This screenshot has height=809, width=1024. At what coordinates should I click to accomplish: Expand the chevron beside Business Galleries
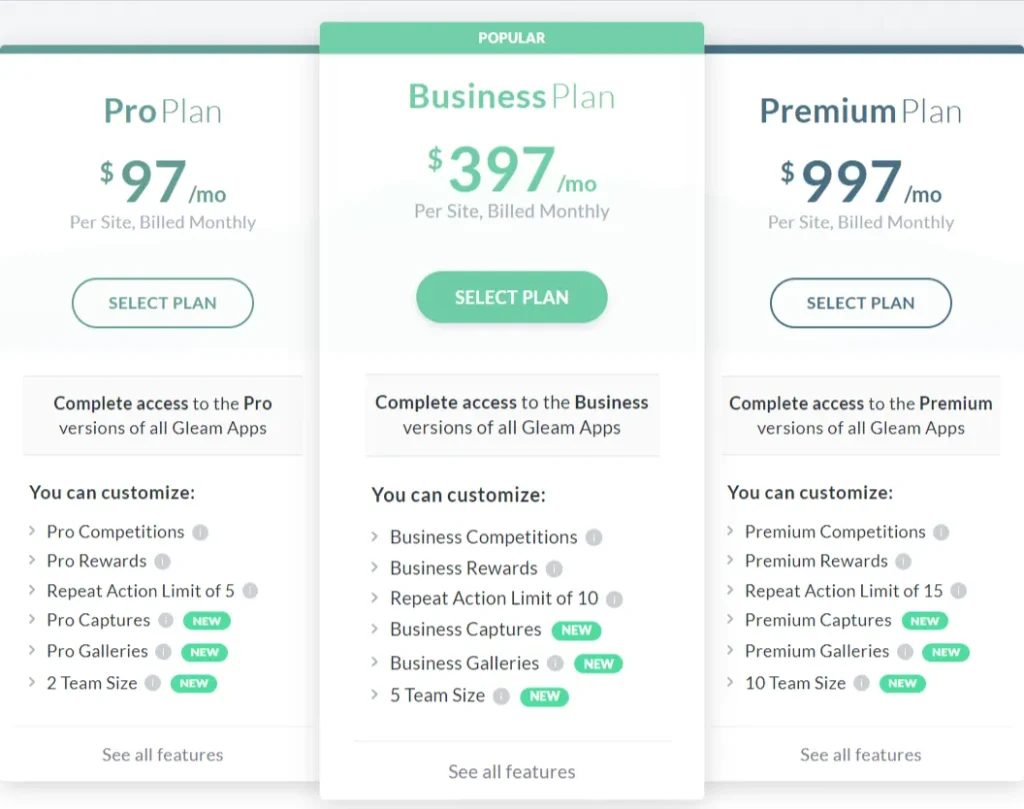pyautogui.click(x=376, y=662)
